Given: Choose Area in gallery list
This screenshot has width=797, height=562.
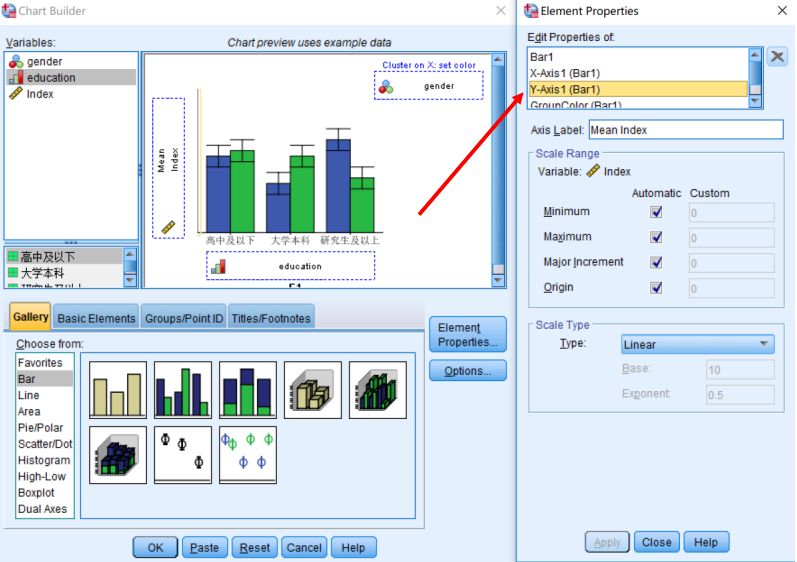Looking at the screenshot, I should (x=45, y=412).
